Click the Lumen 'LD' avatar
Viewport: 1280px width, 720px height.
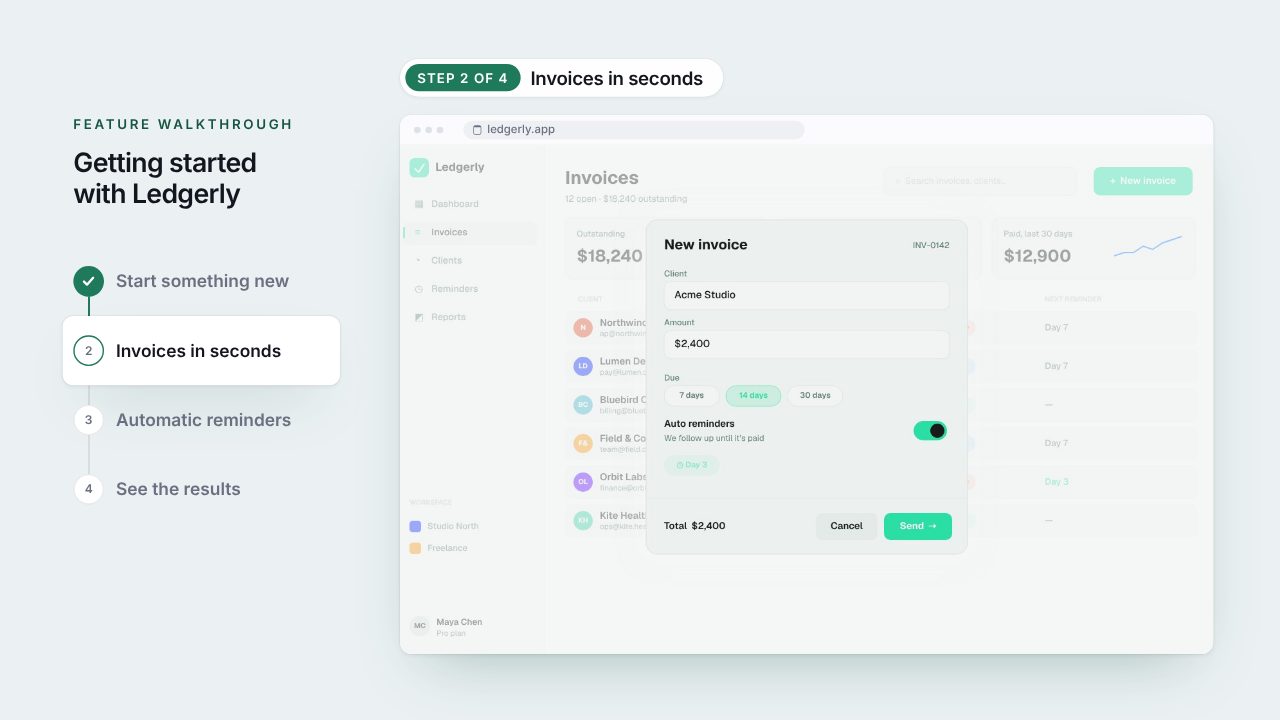583,366
